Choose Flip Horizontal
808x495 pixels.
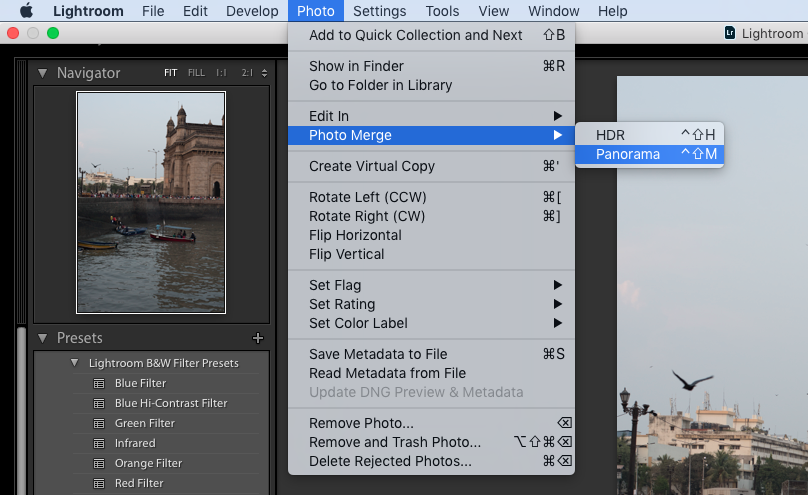pos(431,235)
